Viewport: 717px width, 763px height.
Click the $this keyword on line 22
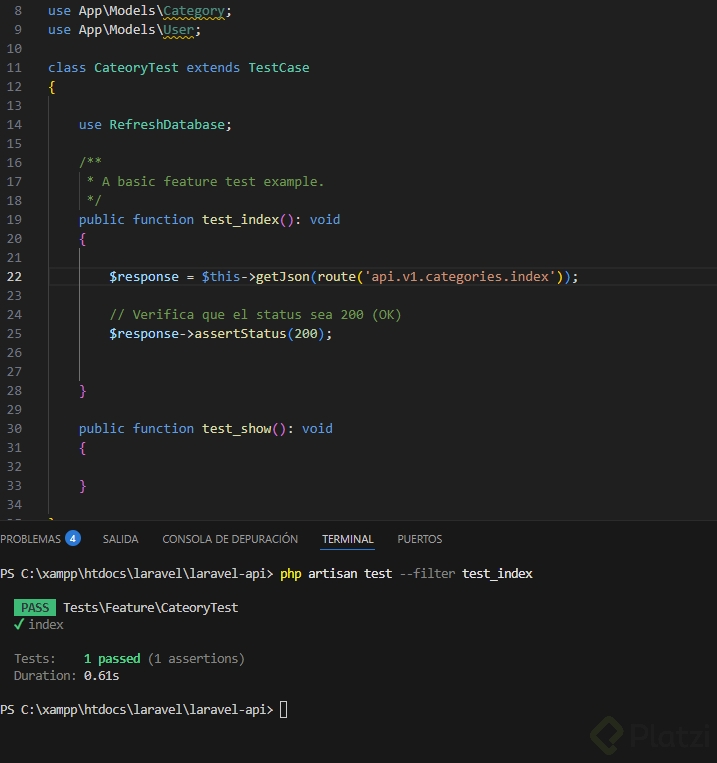[x=221, y=276]
